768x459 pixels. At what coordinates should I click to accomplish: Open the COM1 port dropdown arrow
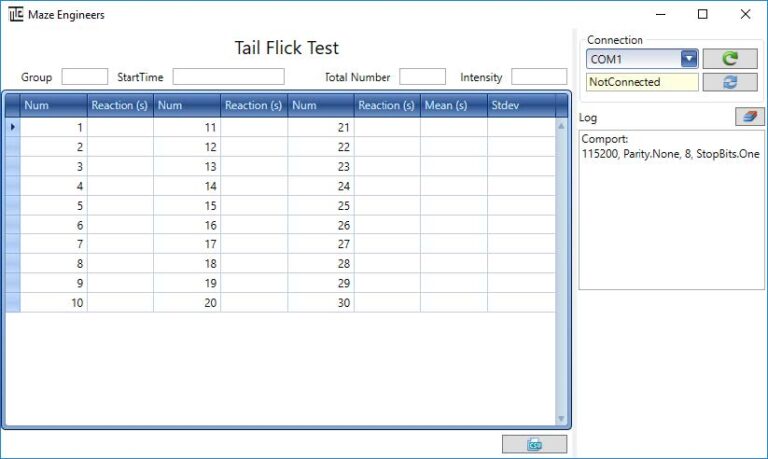[x=689, y=59]
